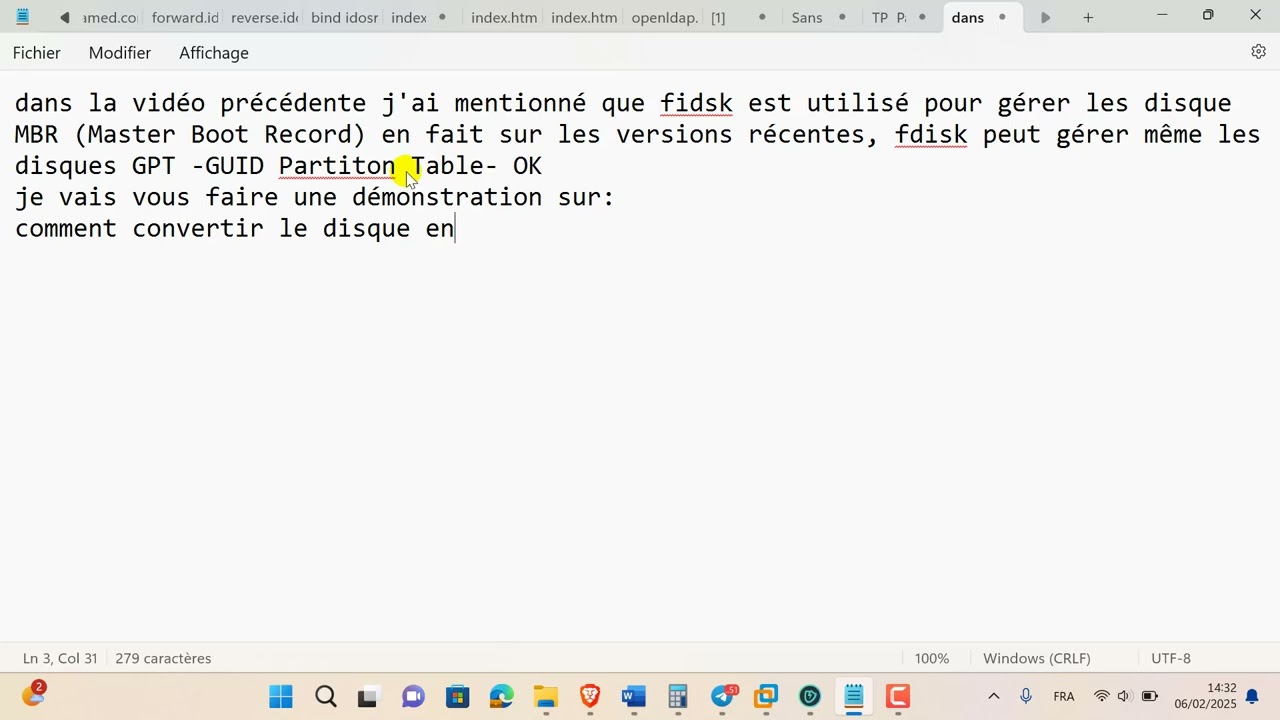Switch FRA input language indicator

[x=1064, y=697]
